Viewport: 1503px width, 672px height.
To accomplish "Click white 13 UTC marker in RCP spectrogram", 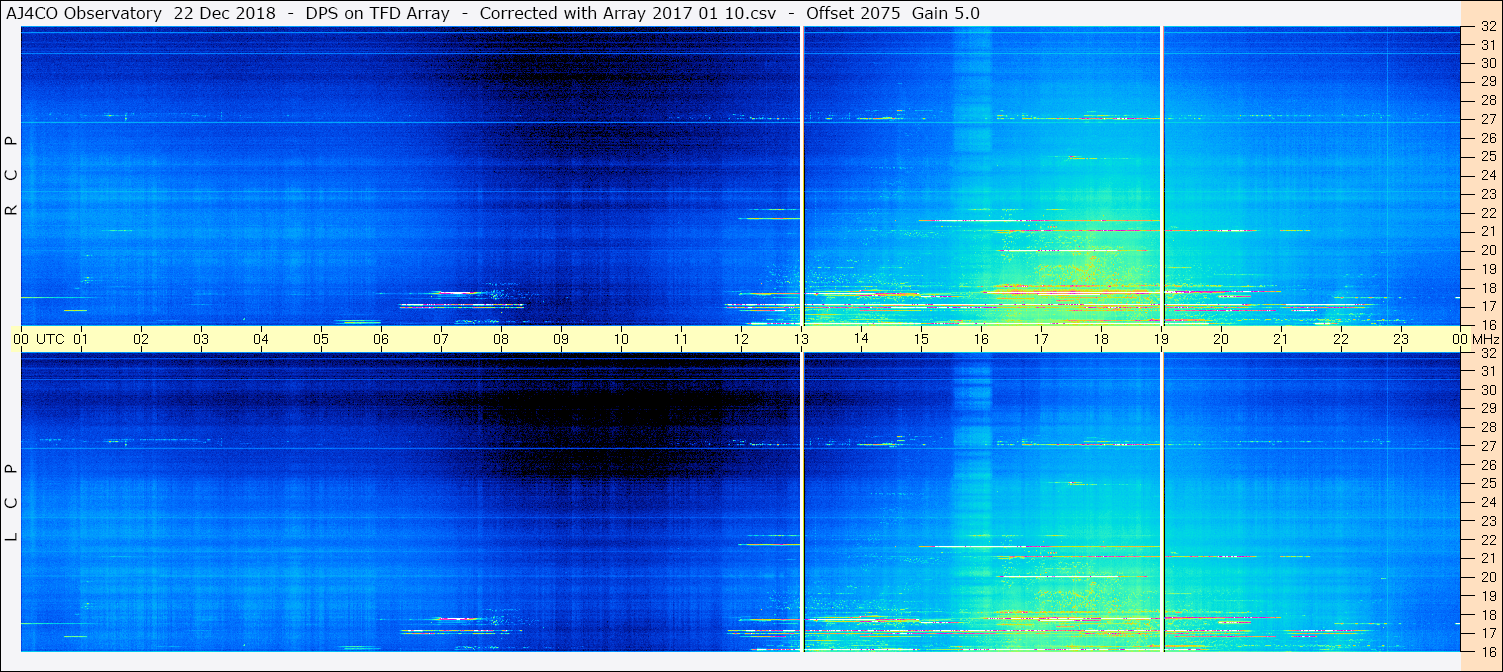I will tap(802, 176).
